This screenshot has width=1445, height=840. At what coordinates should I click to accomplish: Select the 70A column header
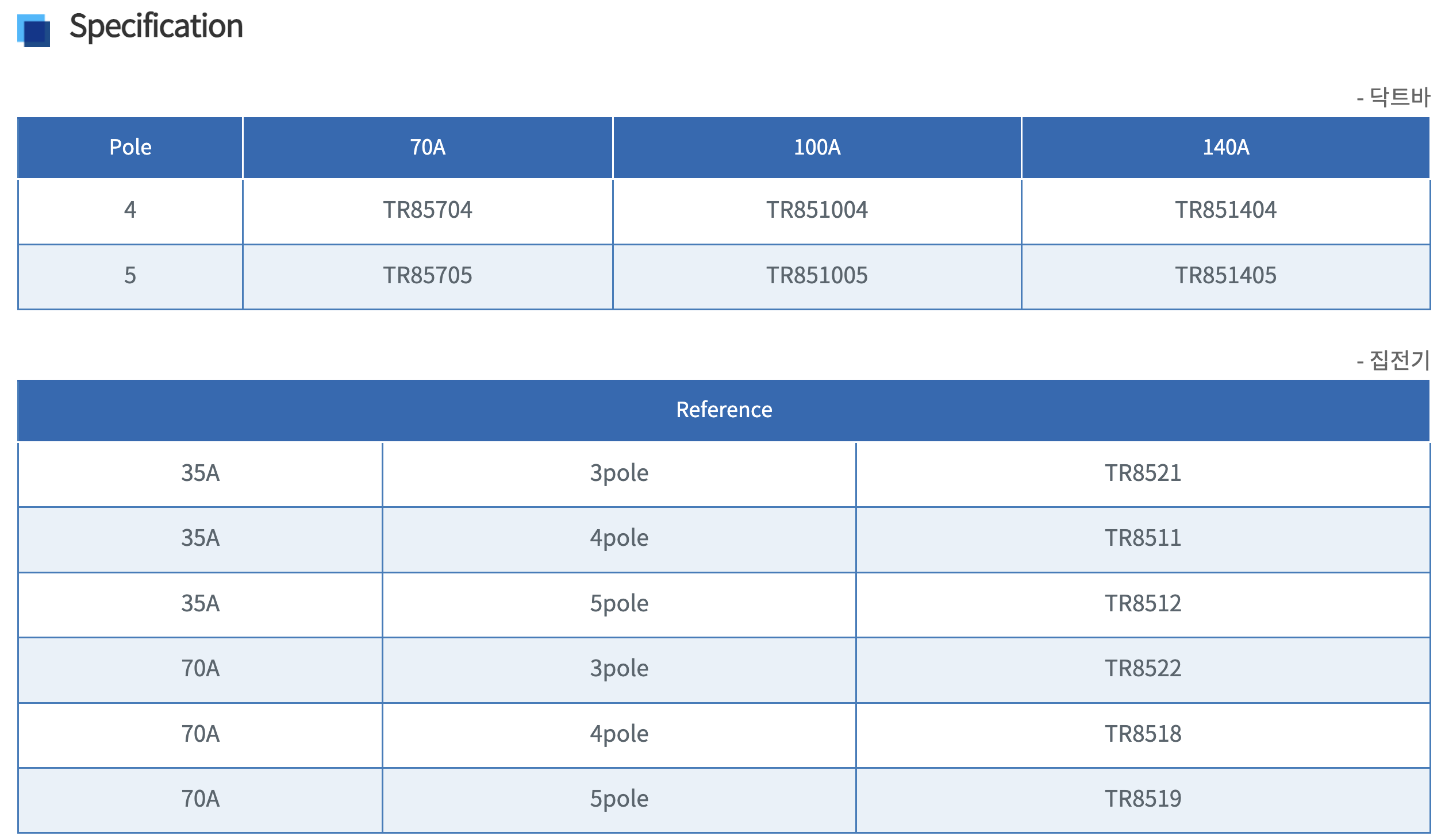pyautogui.click(x=428, y=148)
